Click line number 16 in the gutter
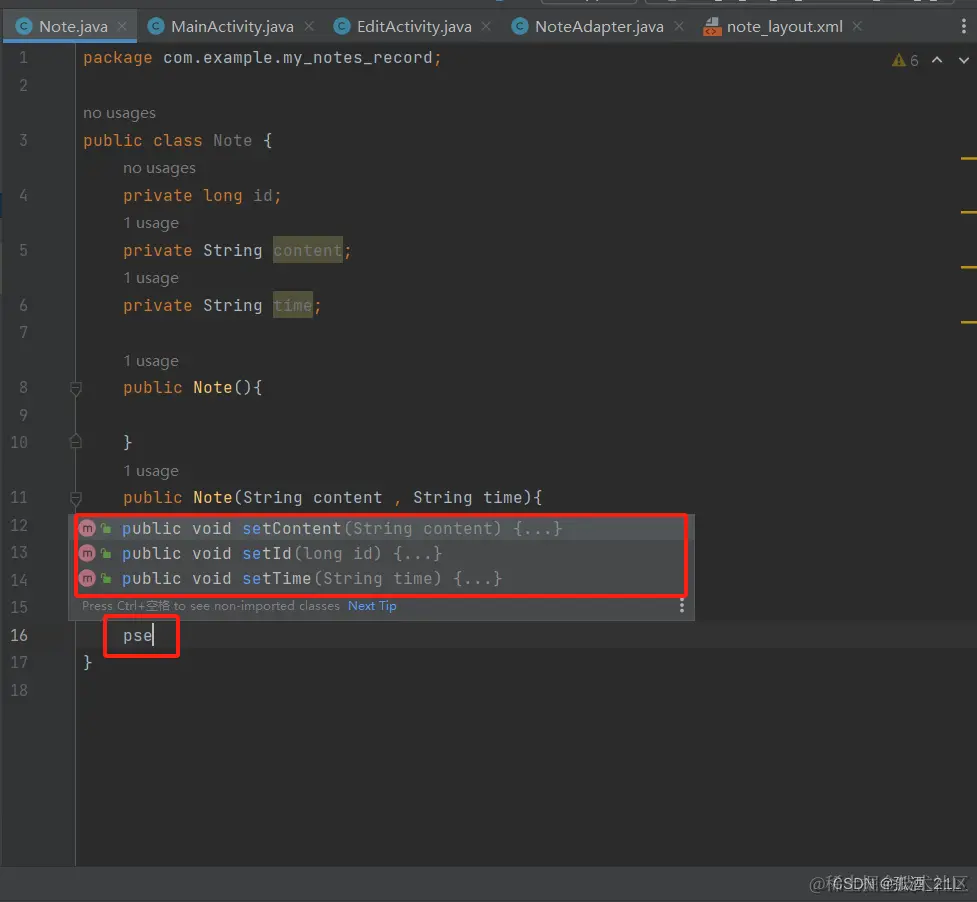The width and height of the screenshot is (977, 902). pos(19,635)
